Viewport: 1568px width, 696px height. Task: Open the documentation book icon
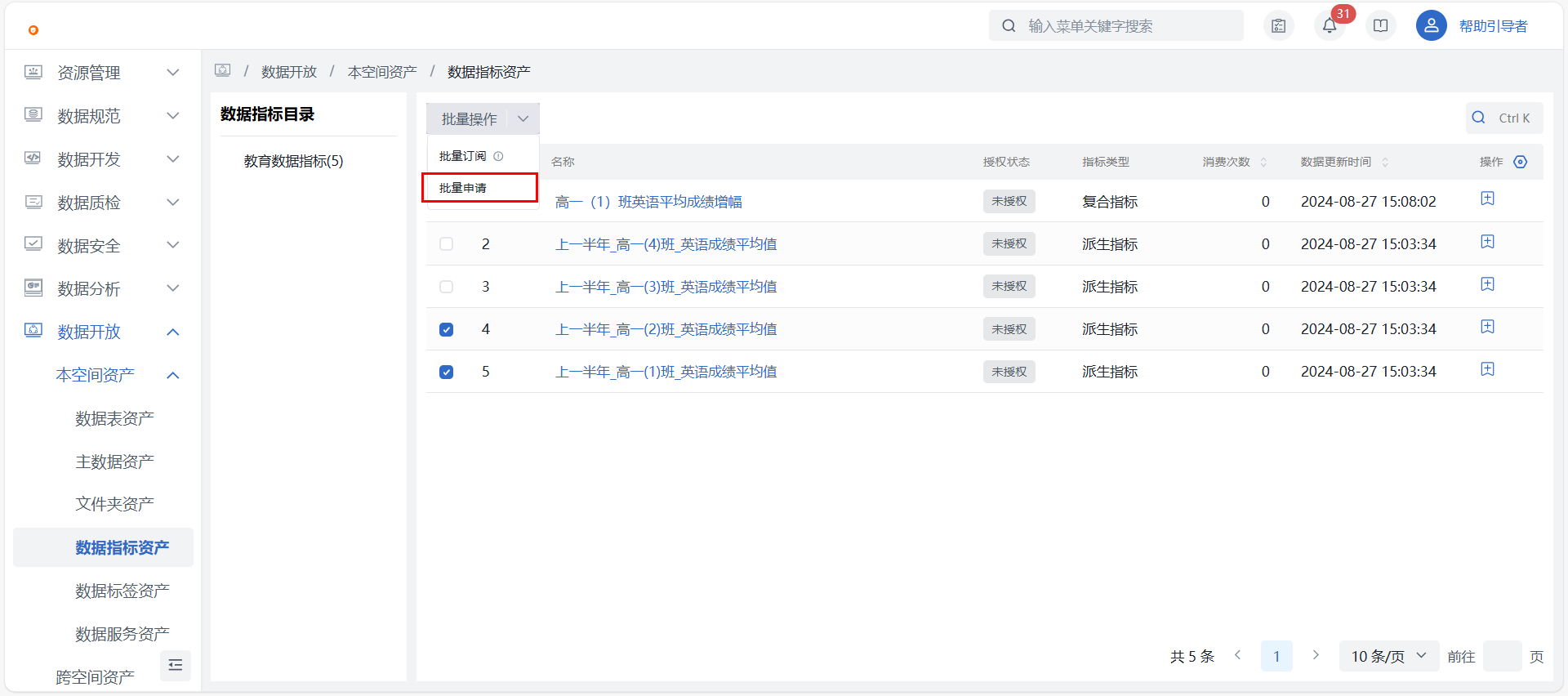click(1381, 26)
